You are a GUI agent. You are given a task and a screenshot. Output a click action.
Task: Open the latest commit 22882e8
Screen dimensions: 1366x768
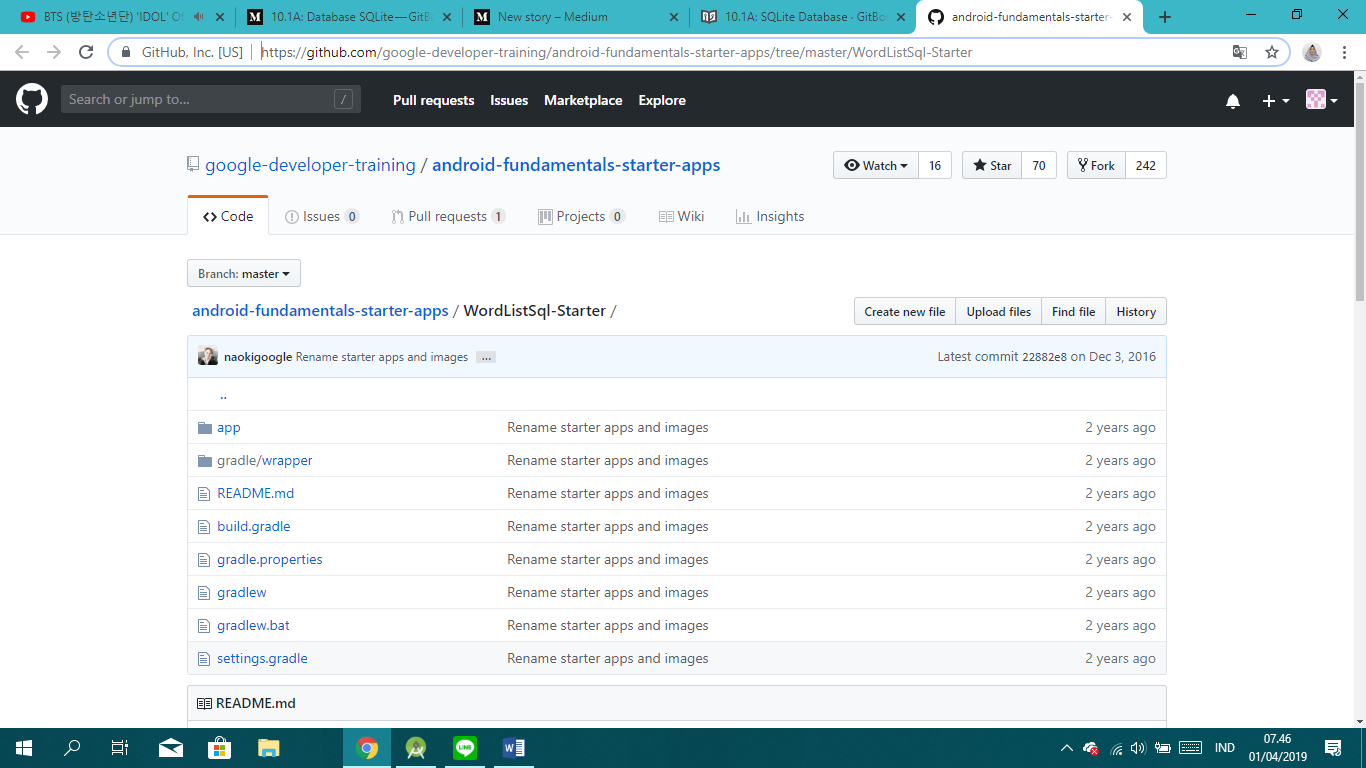click(1044, 357)
